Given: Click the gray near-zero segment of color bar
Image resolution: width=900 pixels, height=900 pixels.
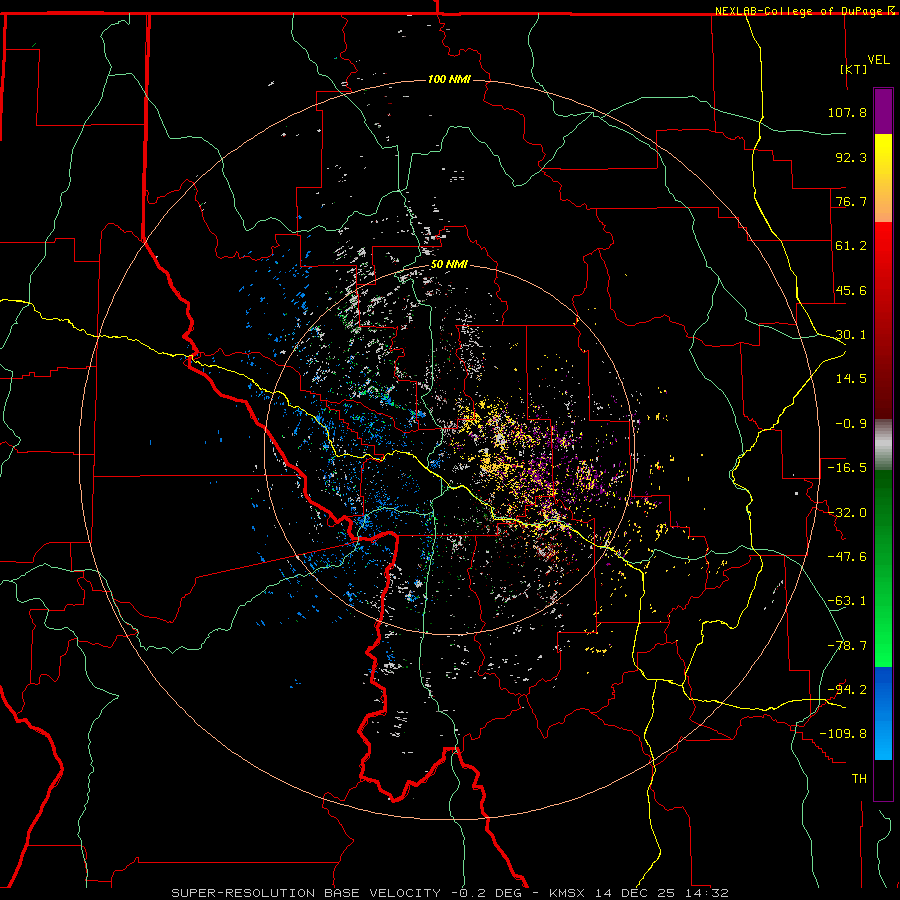Looking at the screenshot, I should click(x=883, y=445).
